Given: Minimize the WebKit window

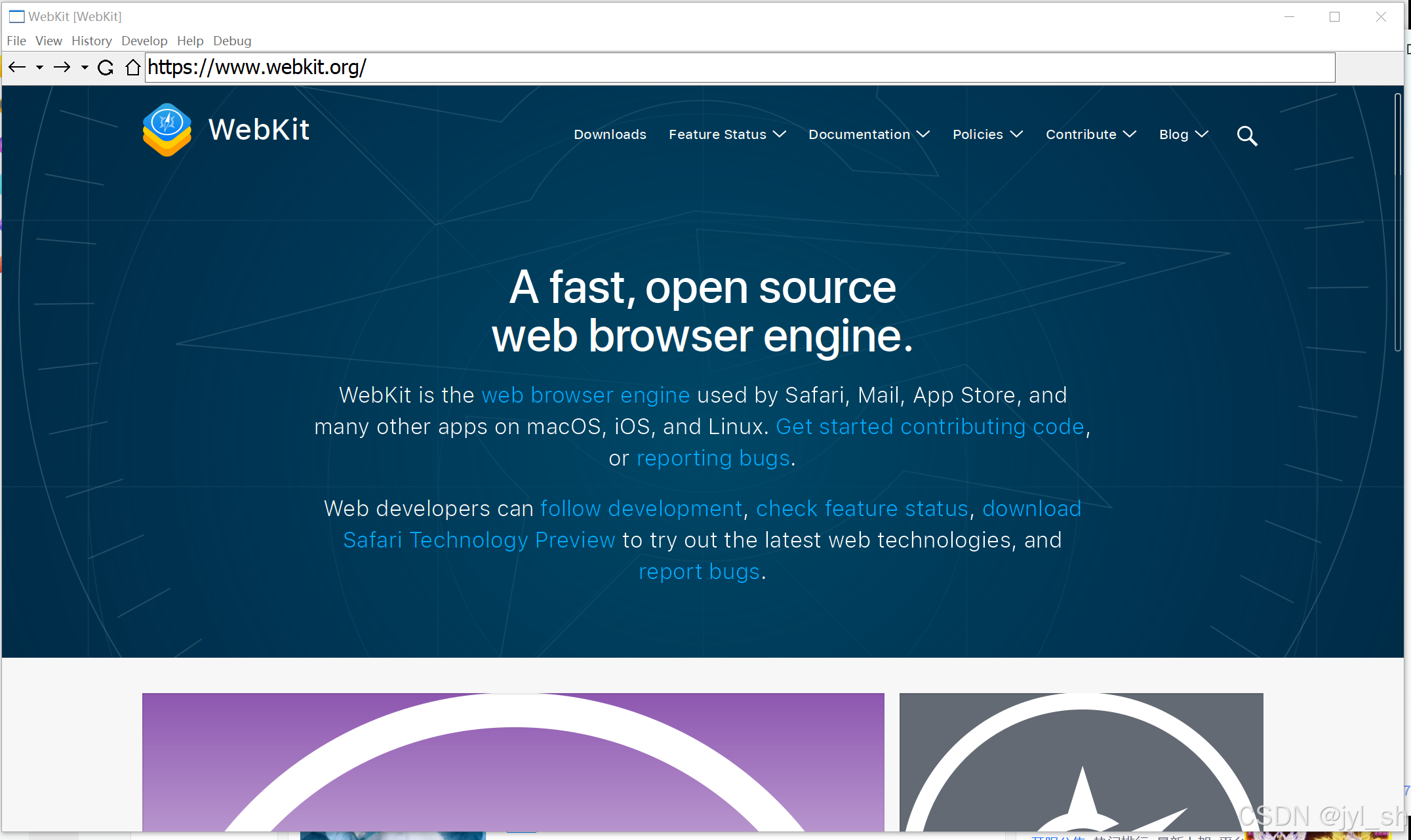Looking at the screenshot, I should click(1289, 17).
